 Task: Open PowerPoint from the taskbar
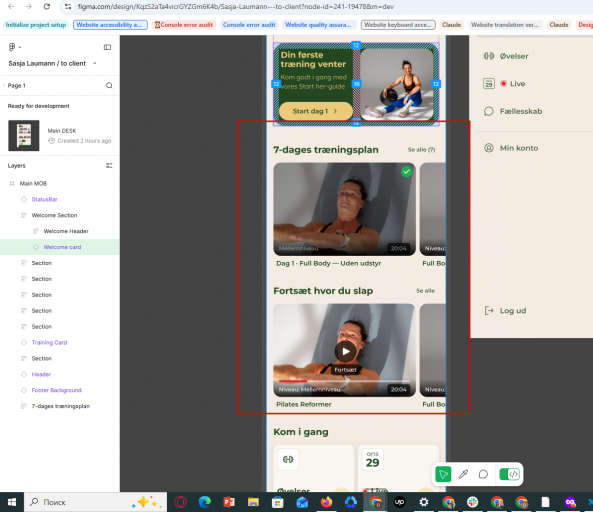coord(229,502)
